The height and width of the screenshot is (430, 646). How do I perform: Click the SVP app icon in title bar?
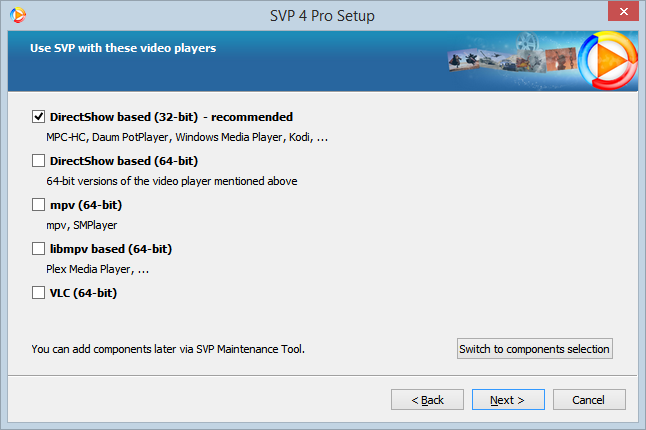tap(16, 15)
